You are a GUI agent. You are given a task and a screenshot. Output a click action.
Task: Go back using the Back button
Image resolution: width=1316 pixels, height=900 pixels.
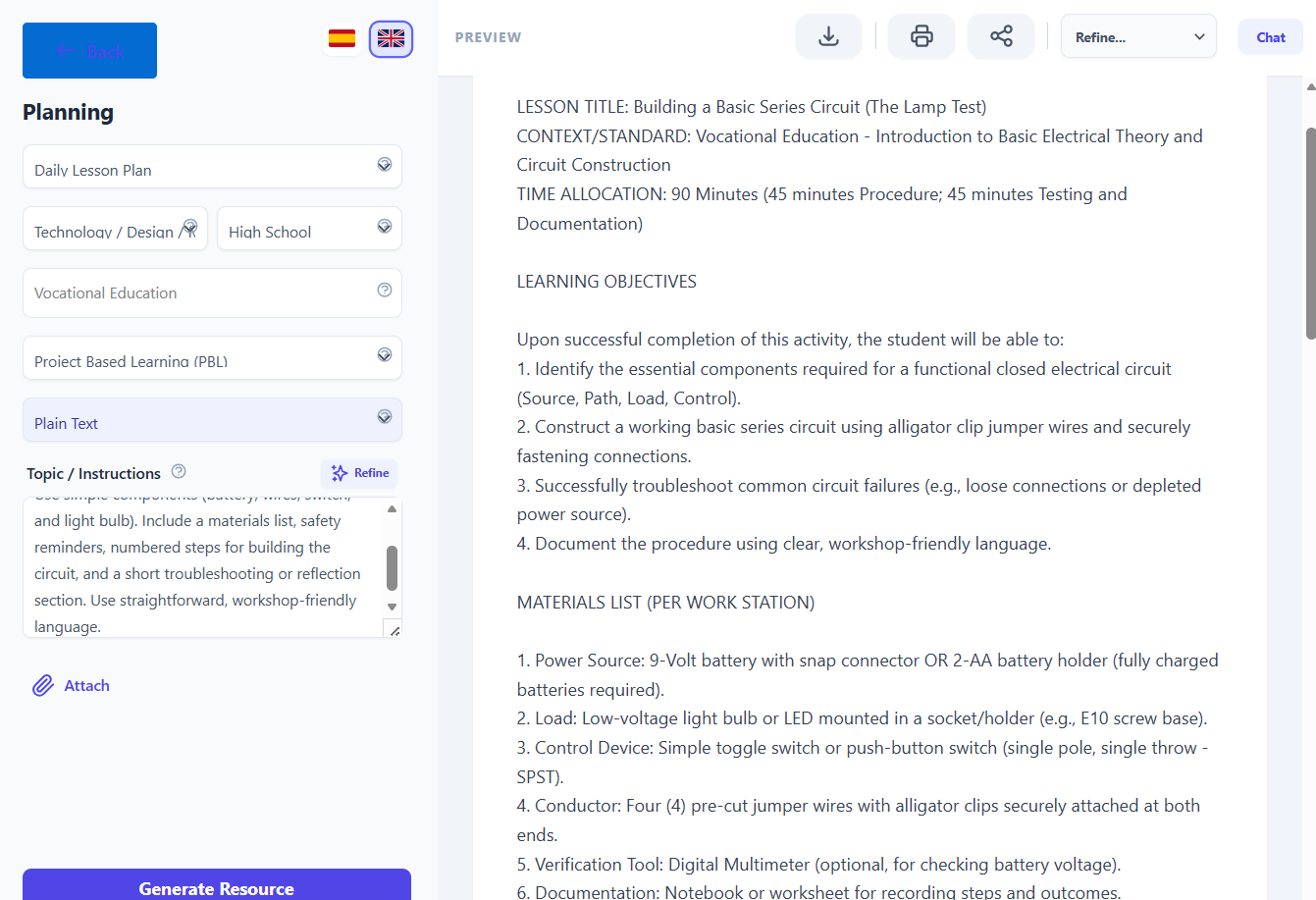(89, 51)
